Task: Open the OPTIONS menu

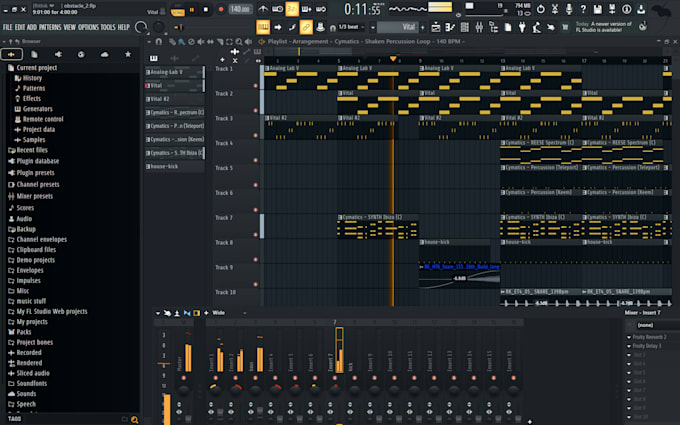Action: pos(88,27)
